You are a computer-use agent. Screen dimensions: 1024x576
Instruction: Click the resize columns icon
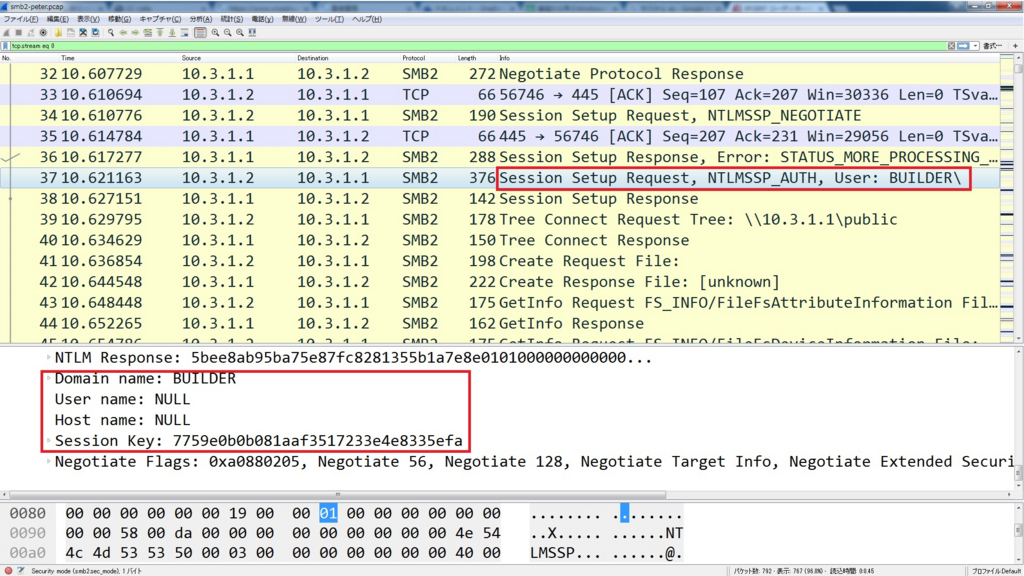[252, 33]
